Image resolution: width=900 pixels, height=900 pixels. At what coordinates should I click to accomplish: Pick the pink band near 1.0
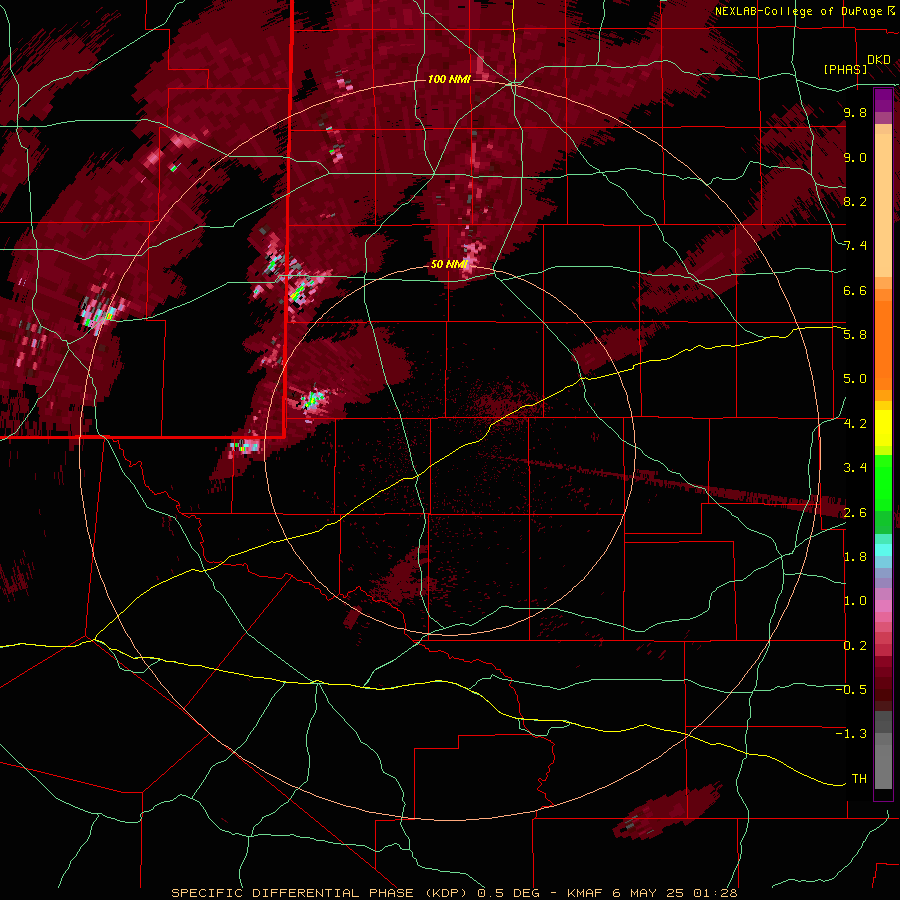[883, 606]
